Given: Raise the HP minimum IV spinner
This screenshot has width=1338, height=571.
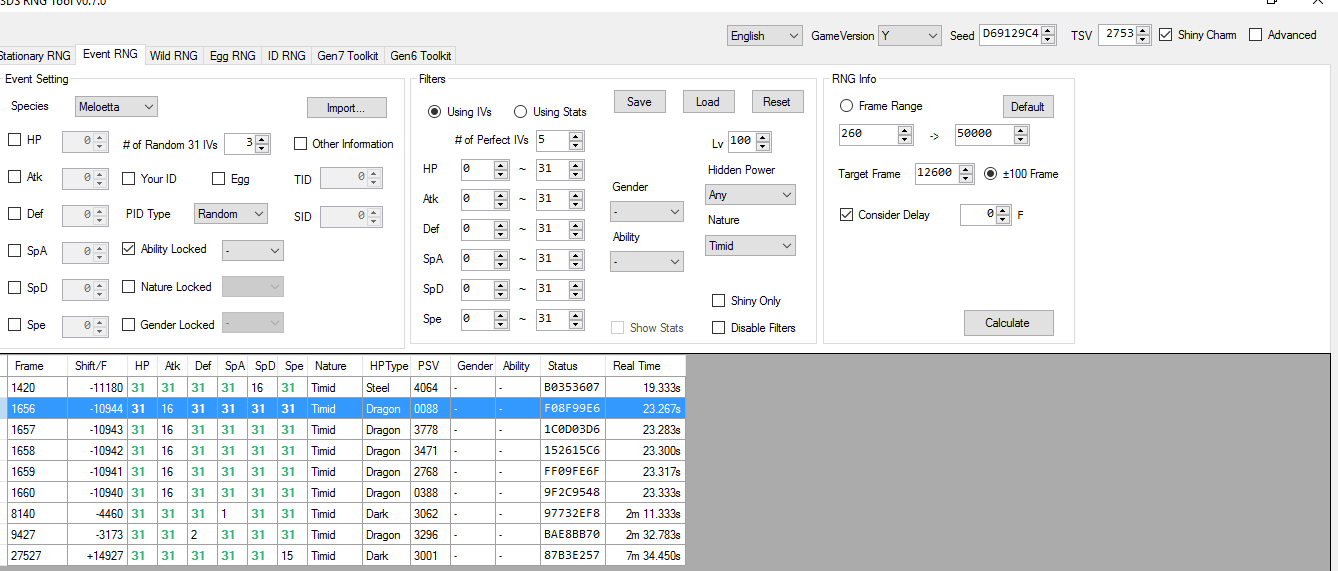Looking at the screenshot, I should pos(501,165).
